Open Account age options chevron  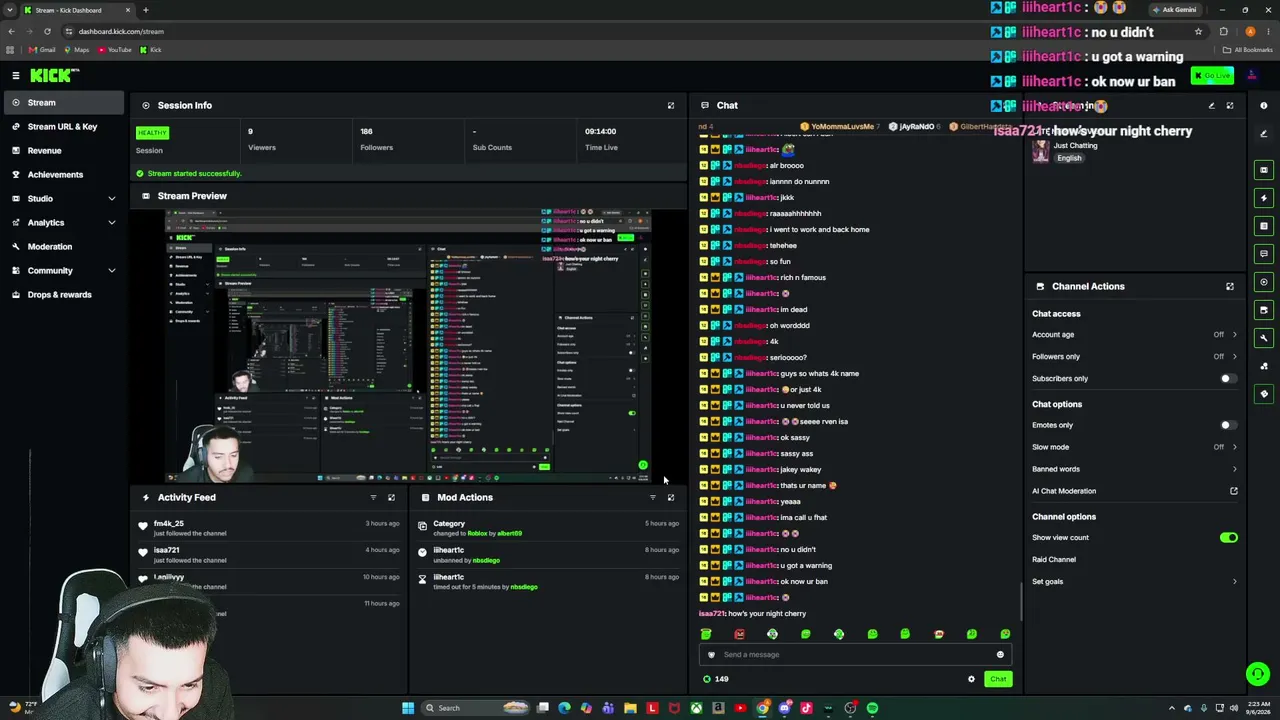(1234, 335)
